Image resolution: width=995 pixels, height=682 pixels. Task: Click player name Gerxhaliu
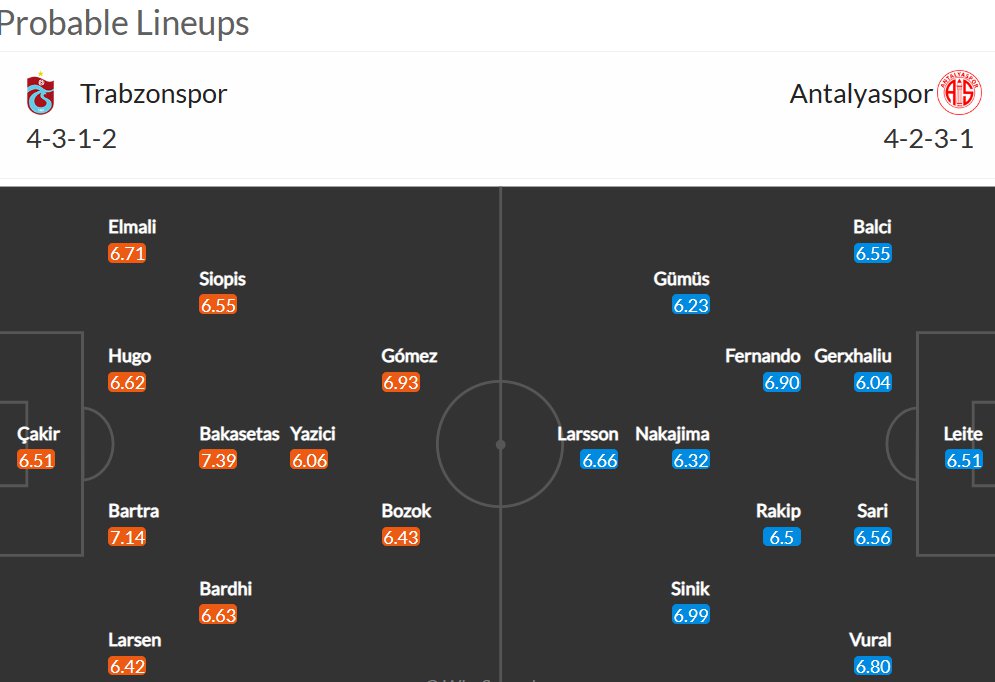coord(853,356)
